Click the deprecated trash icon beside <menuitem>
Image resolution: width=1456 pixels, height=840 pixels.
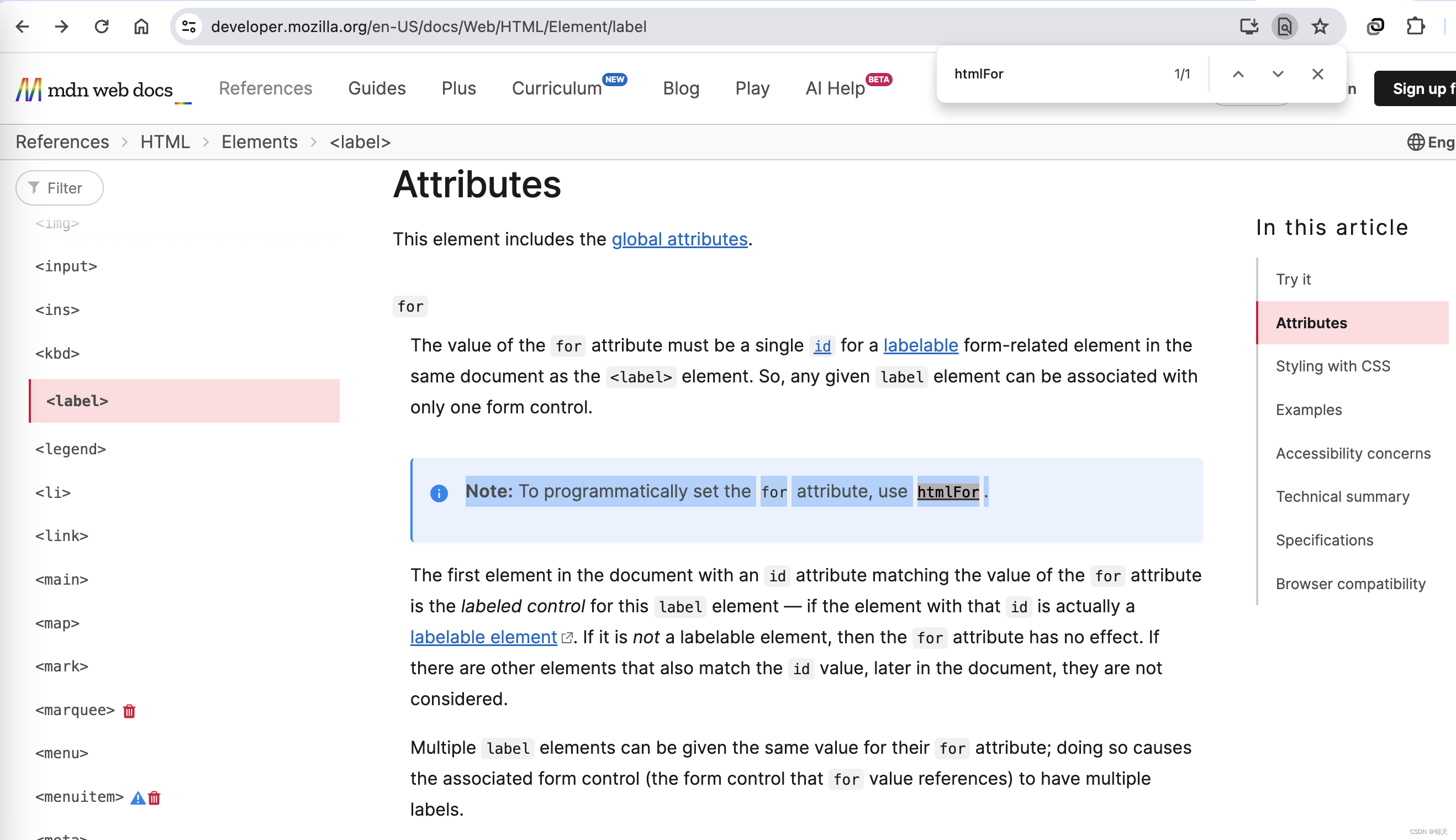click(x=154, y=798)
